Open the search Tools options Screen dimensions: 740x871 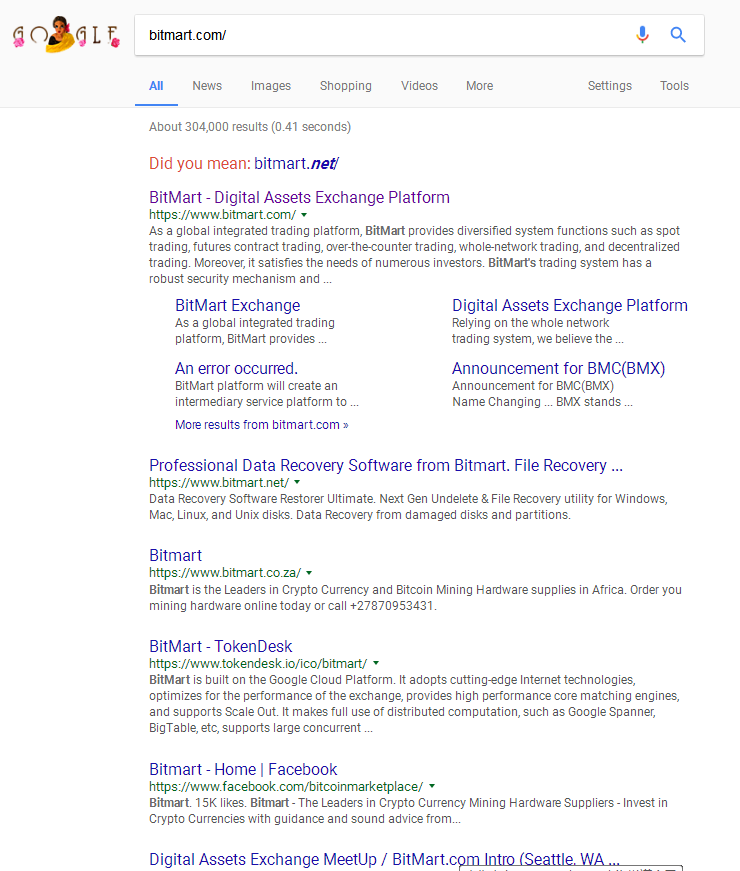(674, 86)
